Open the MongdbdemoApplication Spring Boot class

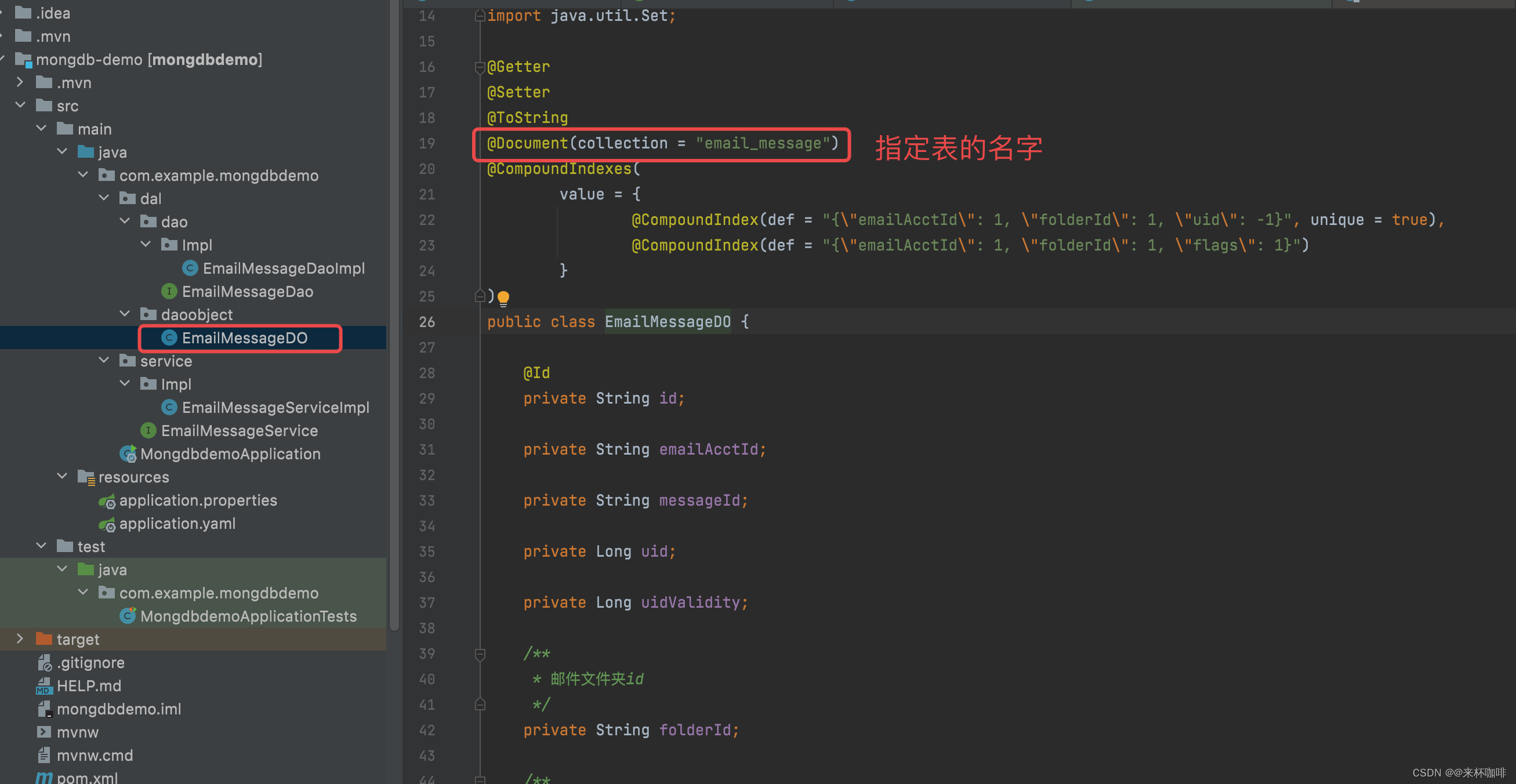coord(230,454)
